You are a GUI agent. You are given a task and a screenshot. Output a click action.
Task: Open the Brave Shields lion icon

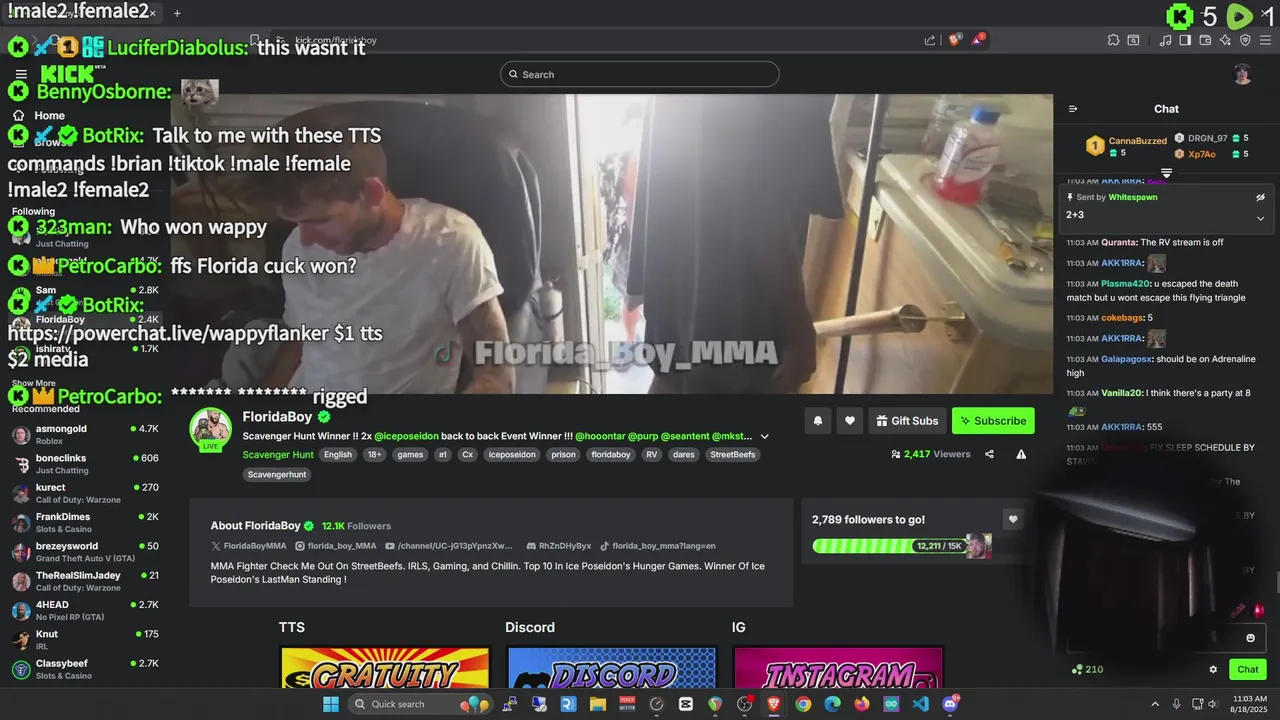point(955,40)
